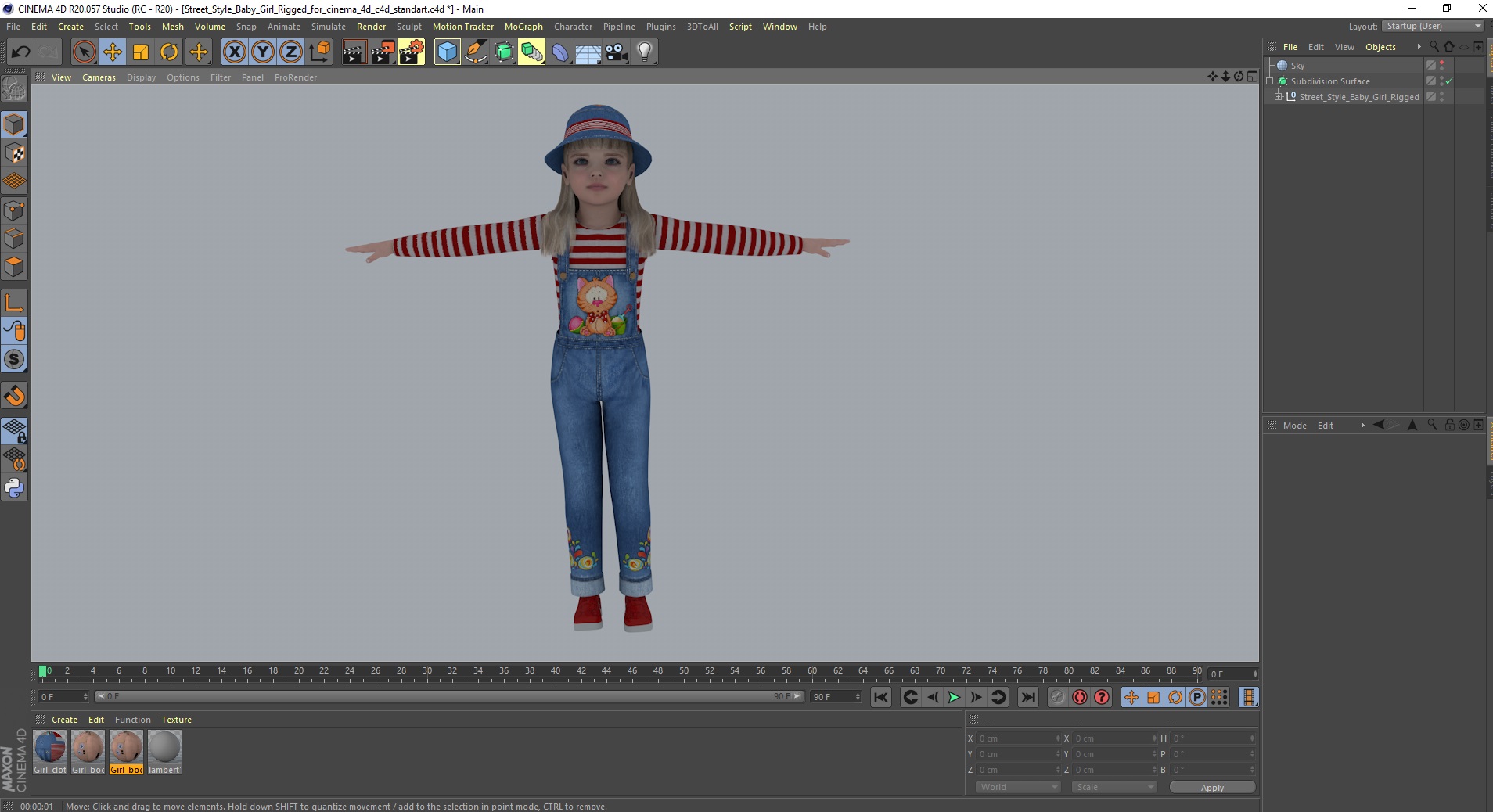Activate the Scale tool icon

pyautogui.click(x=141, y=52)
